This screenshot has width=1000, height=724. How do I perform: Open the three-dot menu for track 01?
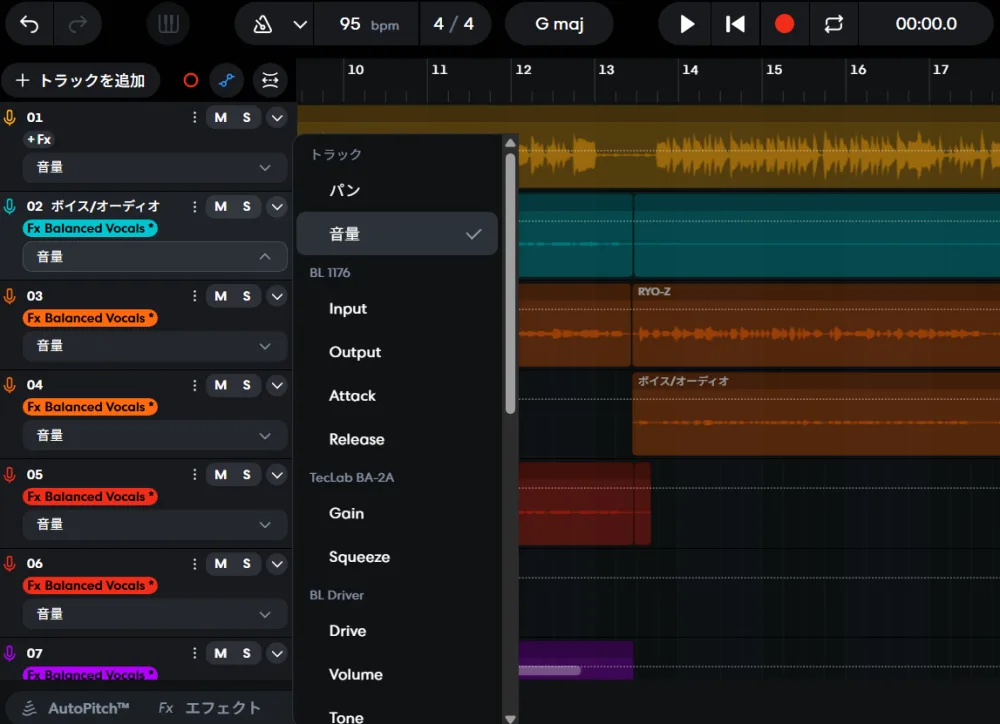pyautogui.click(x=195, y=118)
